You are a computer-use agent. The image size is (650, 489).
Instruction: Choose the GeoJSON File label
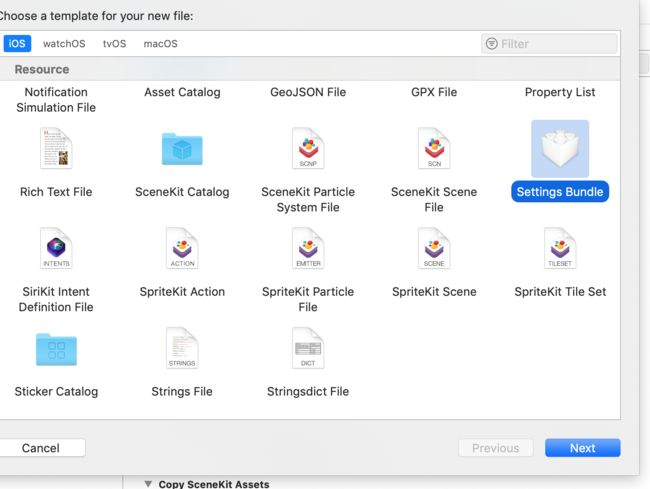click(308, 92)
